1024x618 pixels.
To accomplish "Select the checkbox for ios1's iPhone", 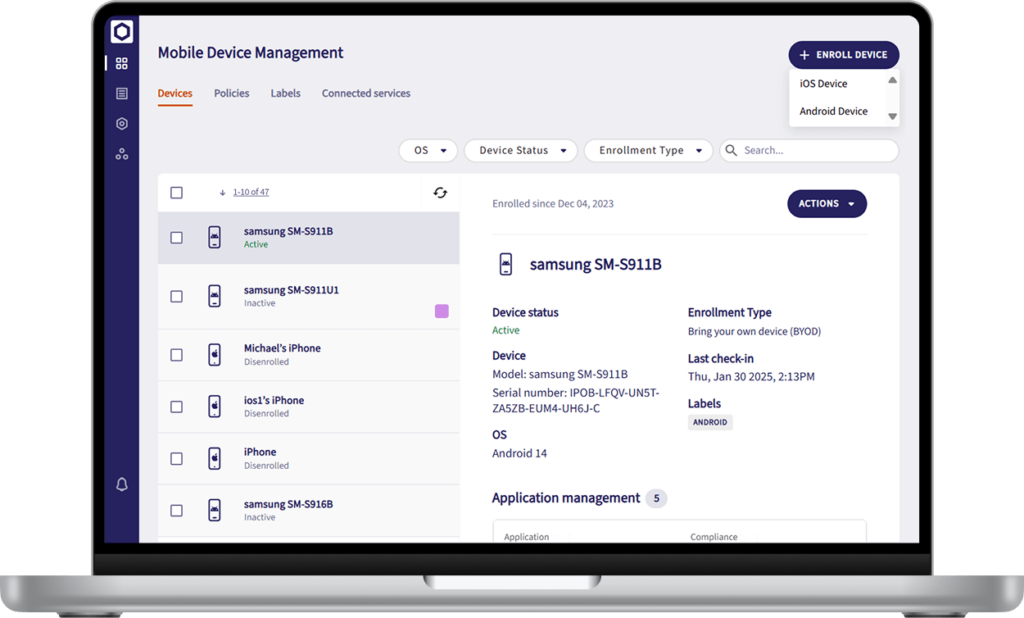I will point(176,407).
